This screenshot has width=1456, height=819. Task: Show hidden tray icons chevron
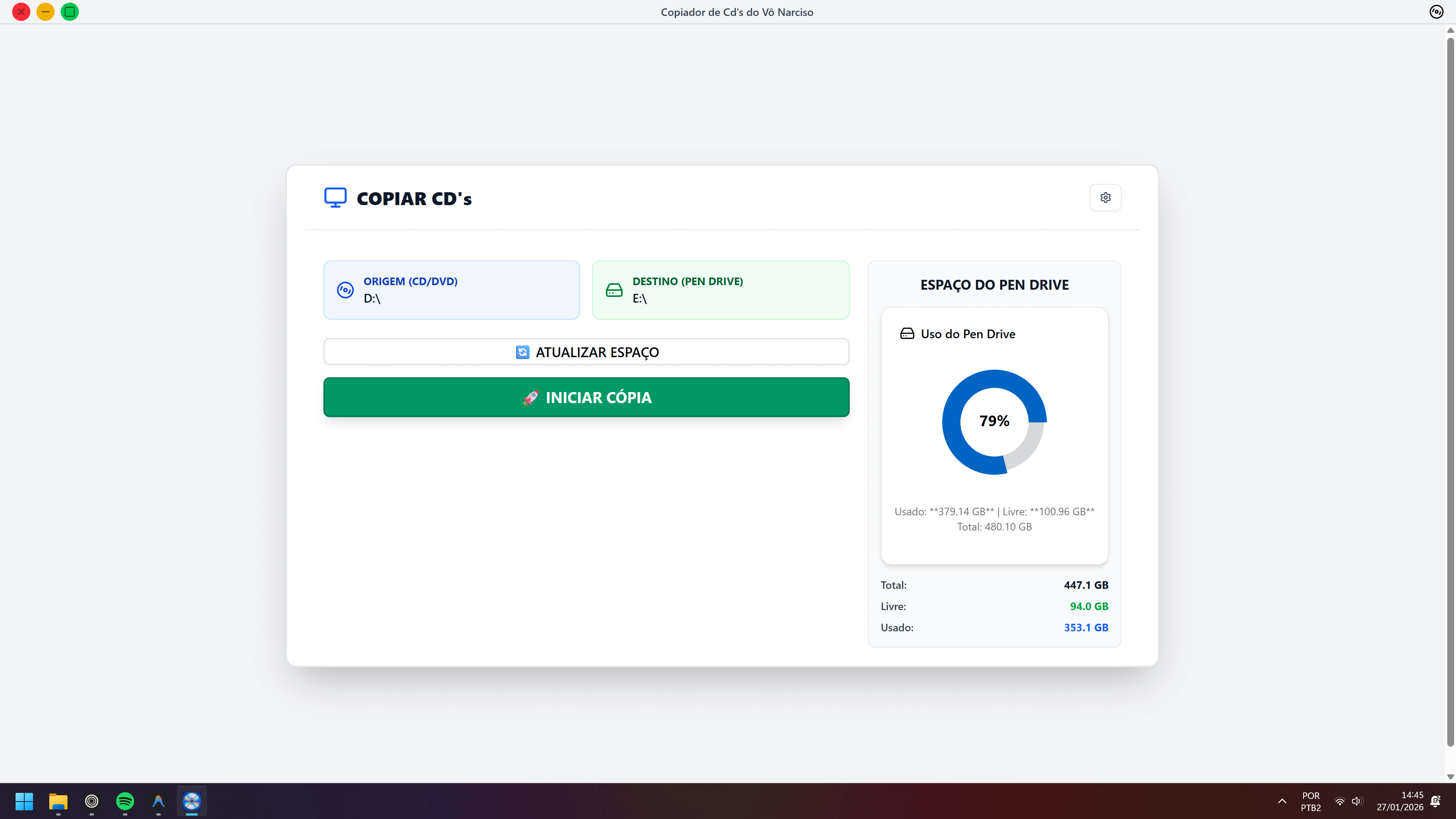coord(1282,801)
